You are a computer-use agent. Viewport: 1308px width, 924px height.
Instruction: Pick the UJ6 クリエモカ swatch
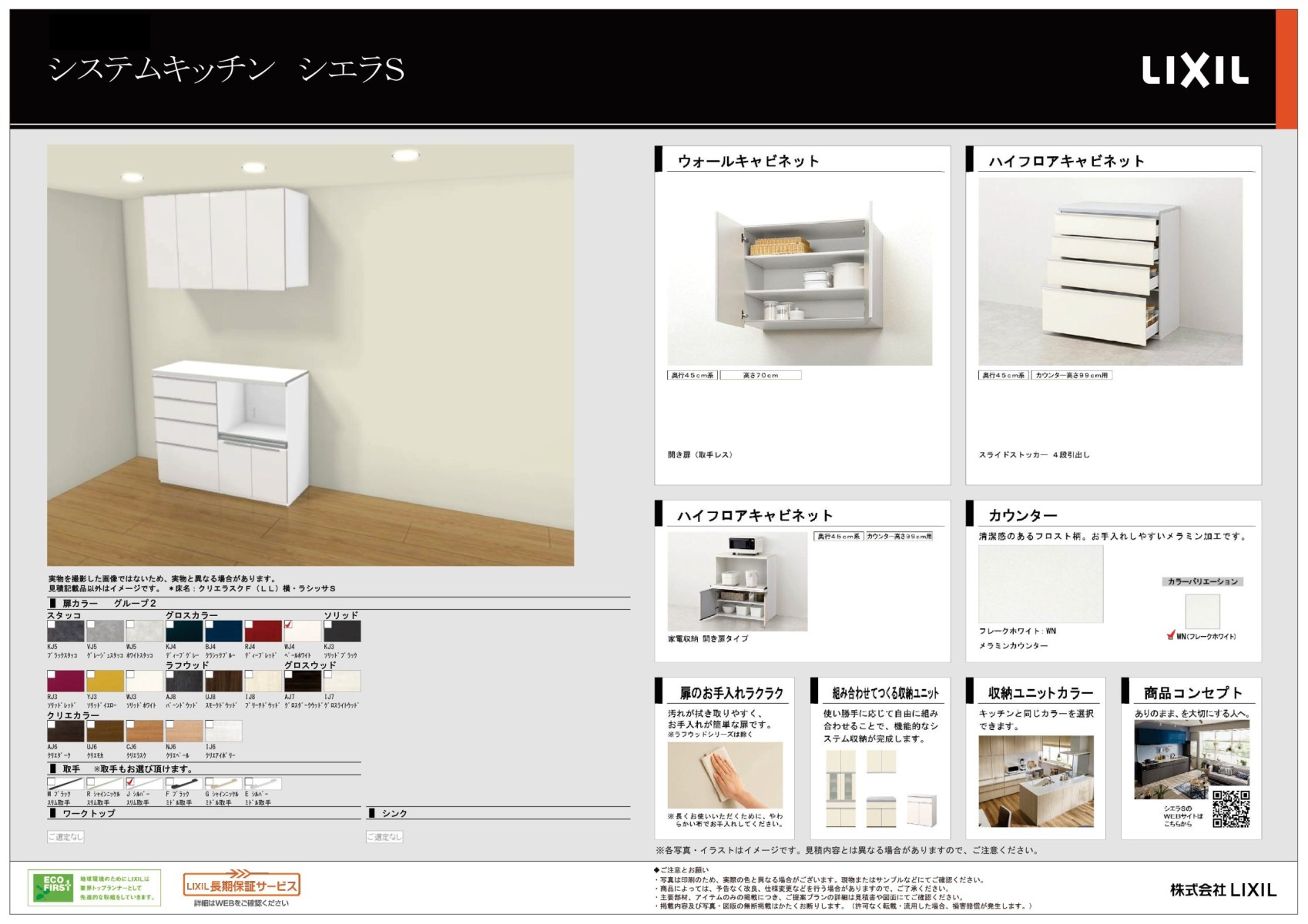[106, 731]
